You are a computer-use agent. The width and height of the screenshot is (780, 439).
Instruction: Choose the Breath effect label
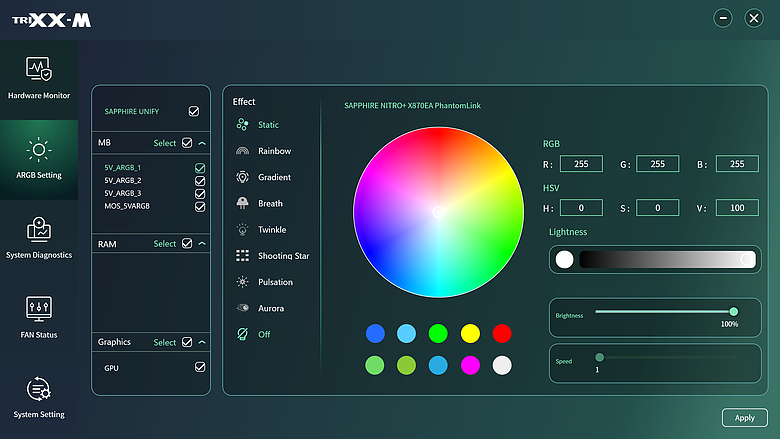coord(270,203)
